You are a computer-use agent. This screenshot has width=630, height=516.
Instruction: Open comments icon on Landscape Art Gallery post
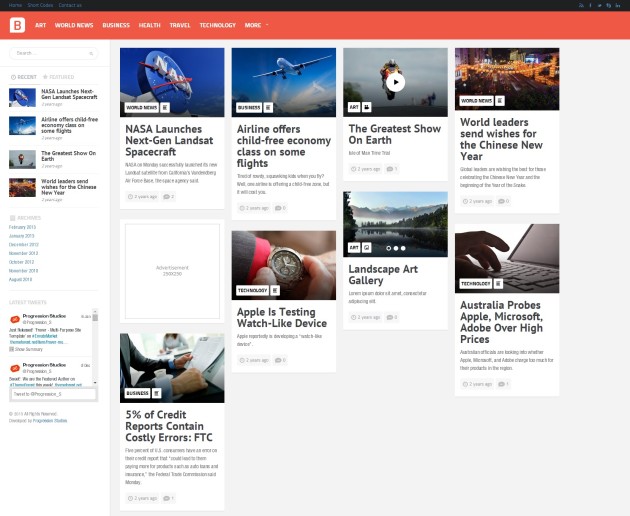click(390, 317)
